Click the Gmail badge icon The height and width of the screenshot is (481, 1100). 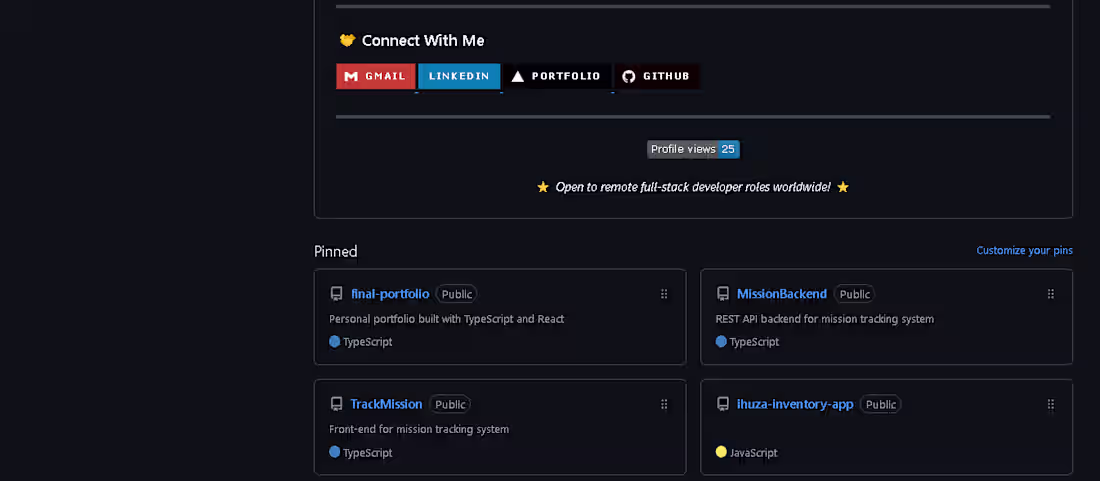click(x=375, y=76)
